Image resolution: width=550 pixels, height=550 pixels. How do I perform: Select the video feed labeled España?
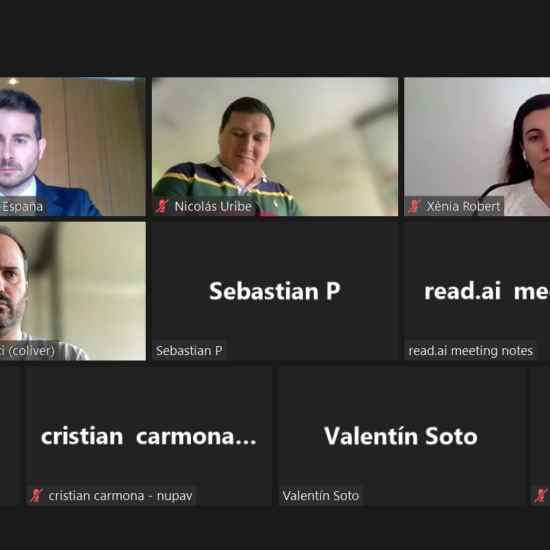pyautogui.click(x=73, y=146)
